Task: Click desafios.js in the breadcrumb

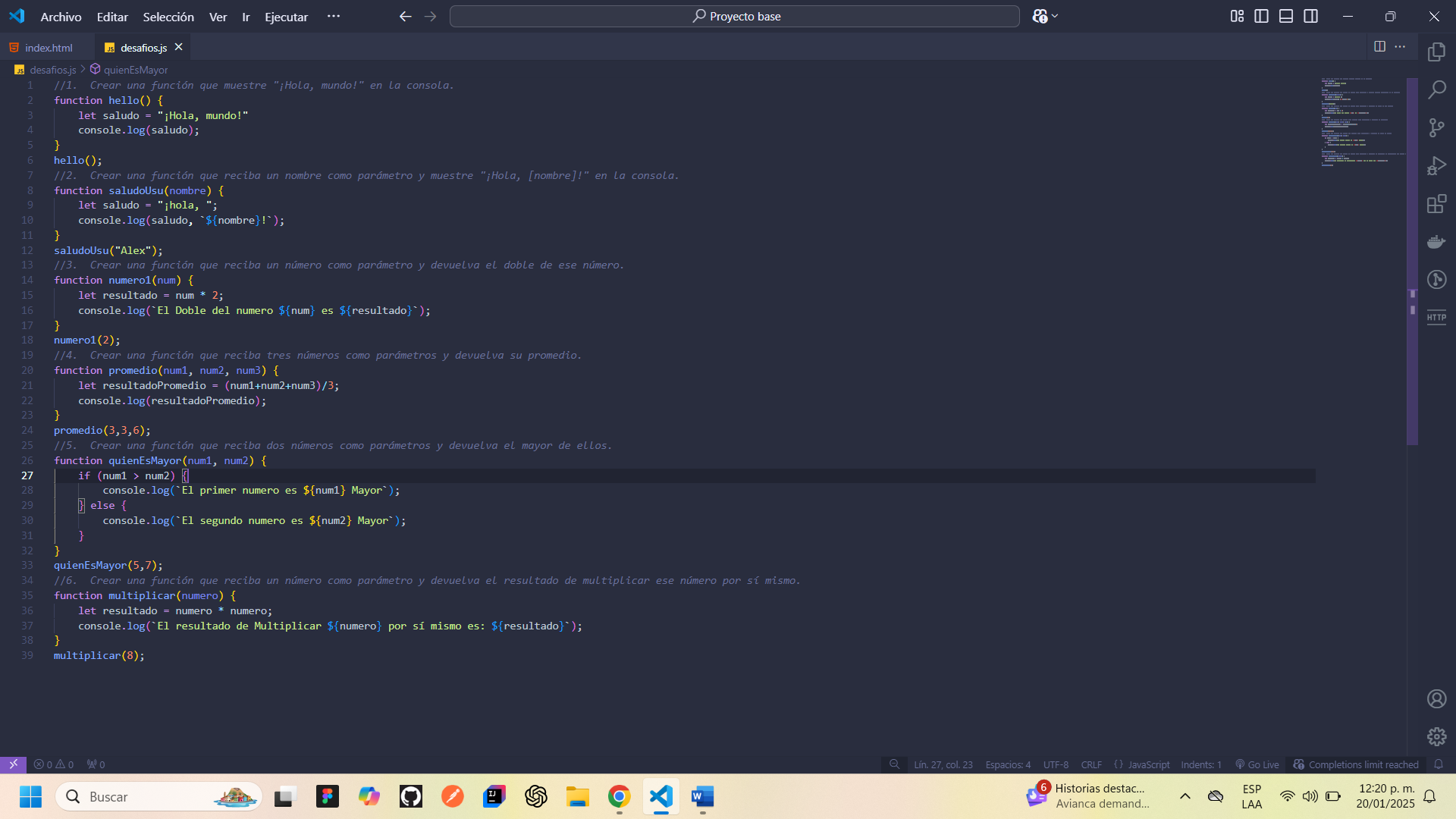Action: [x=53, y=70]
